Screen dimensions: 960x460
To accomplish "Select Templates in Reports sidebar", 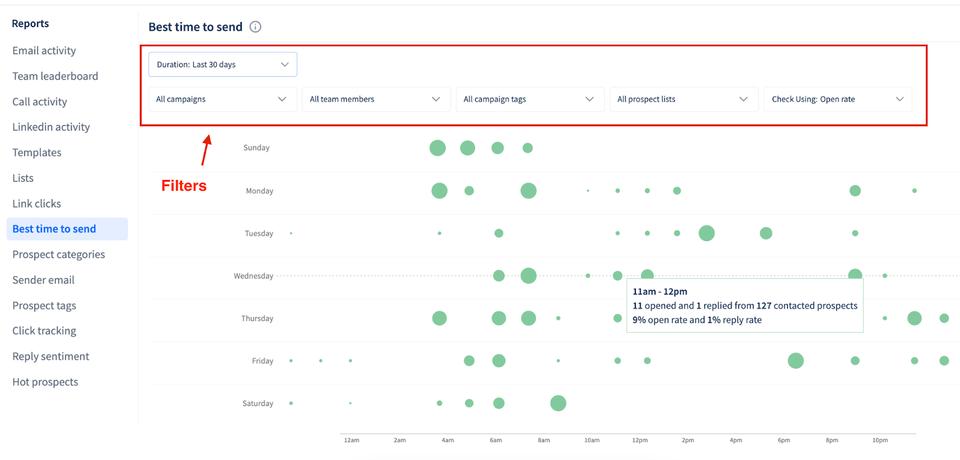I will [x=37, y=153].
